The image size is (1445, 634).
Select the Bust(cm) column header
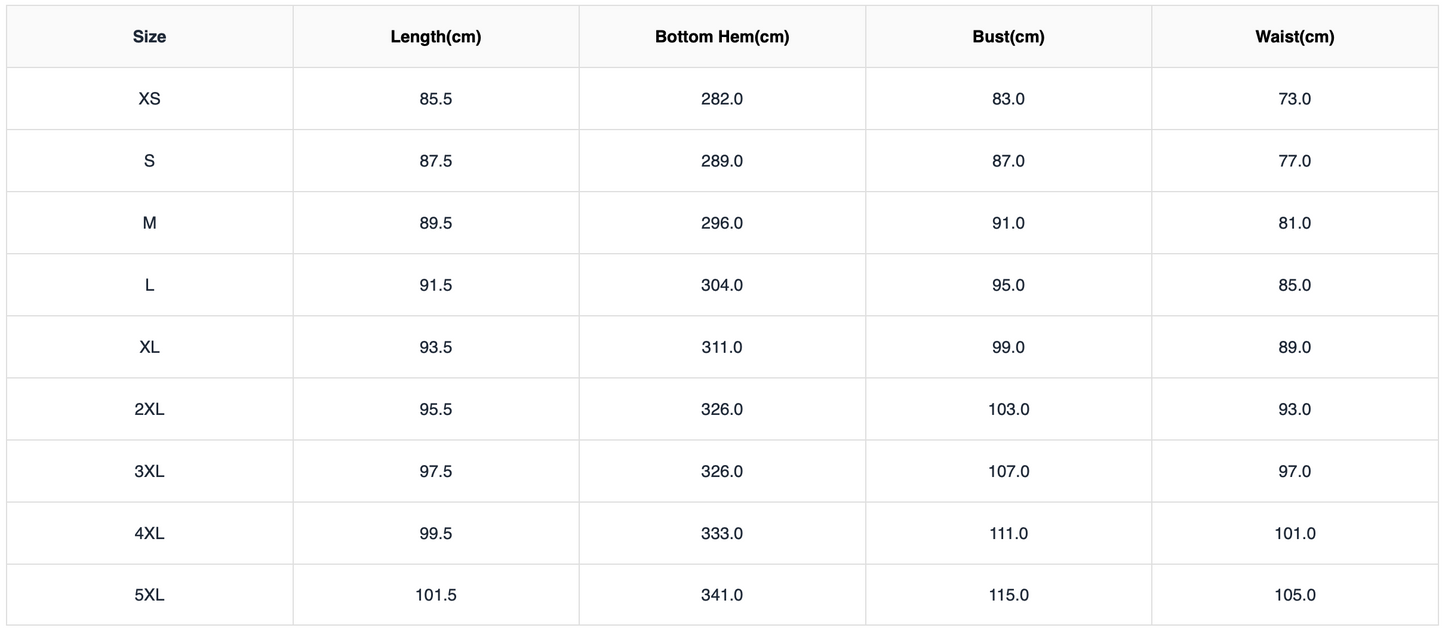(1008, 37)
